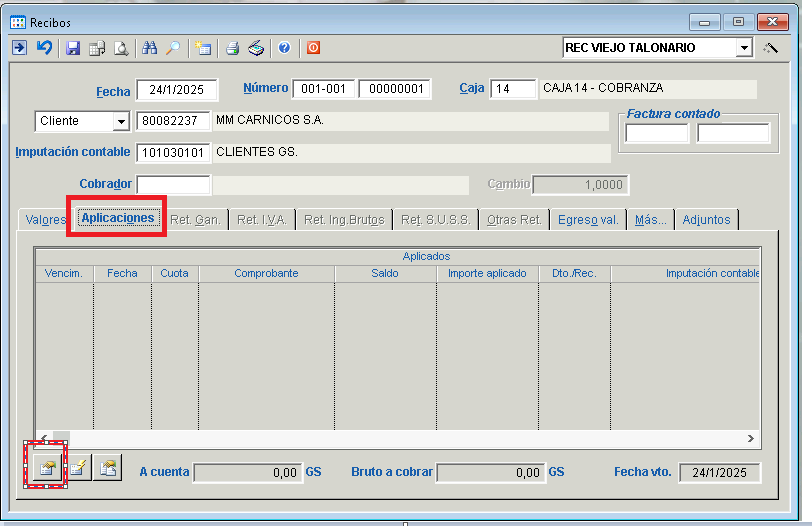
Task: Click the blue undo arrow icon
Action: (44, 48)
